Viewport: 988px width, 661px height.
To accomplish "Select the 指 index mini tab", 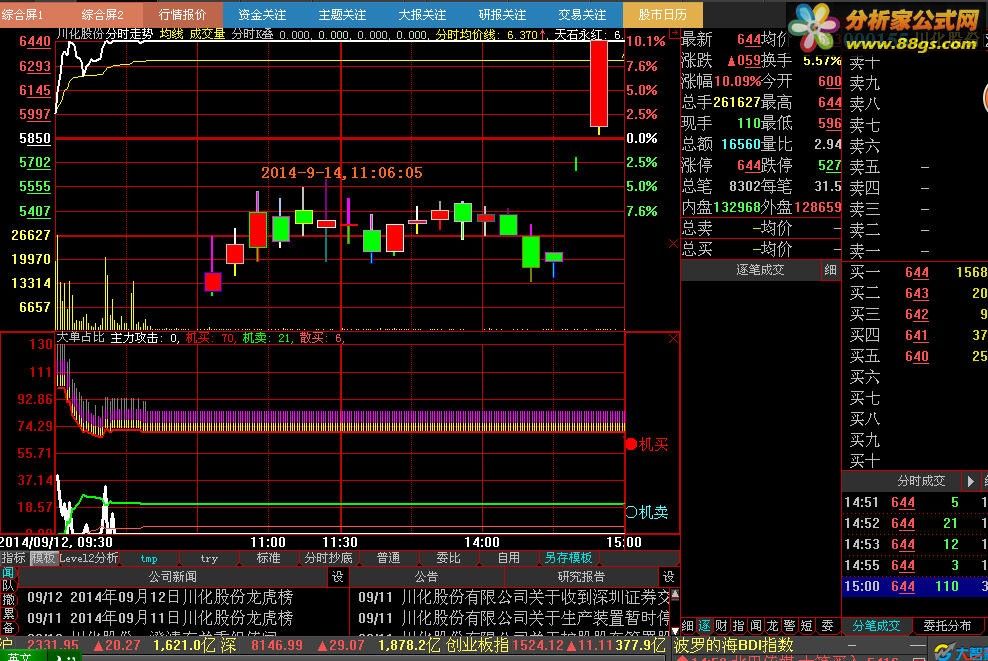I will [x=738, y=626].
